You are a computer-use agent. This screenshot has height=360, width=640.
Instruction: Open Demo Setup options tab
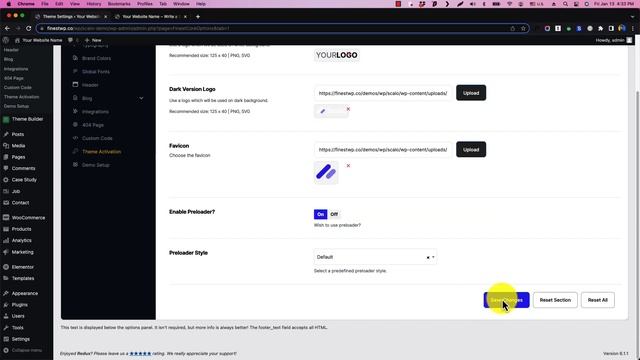point(96,165)
